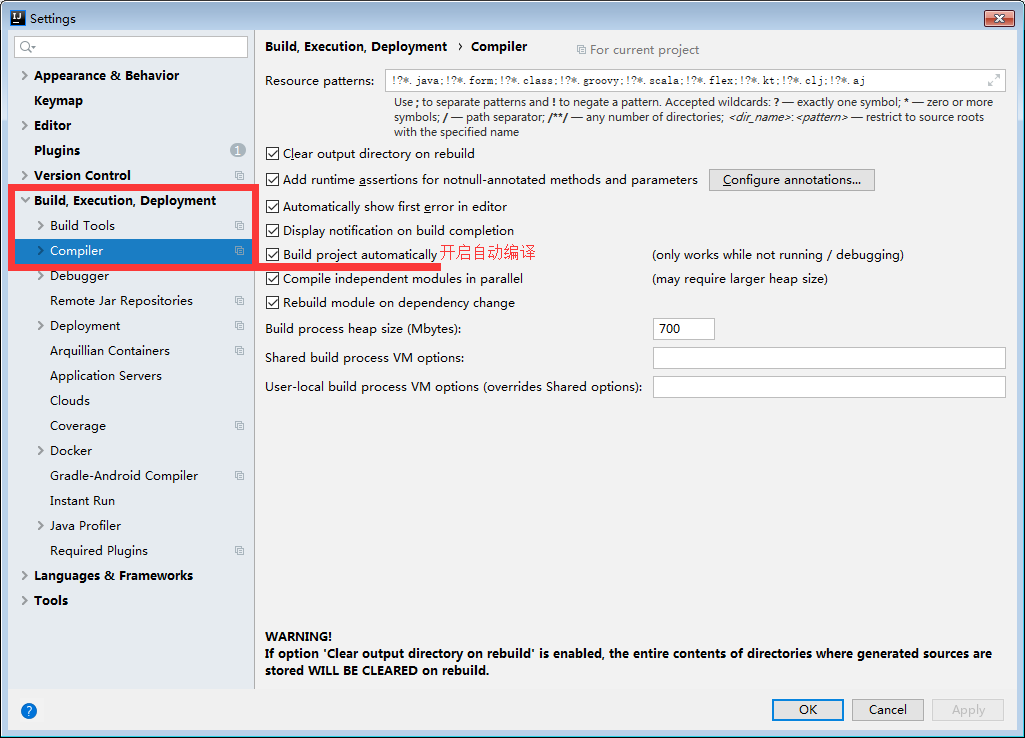
Task: Uncheck Clear output directory on rebuild
Action: coord(273,154)
